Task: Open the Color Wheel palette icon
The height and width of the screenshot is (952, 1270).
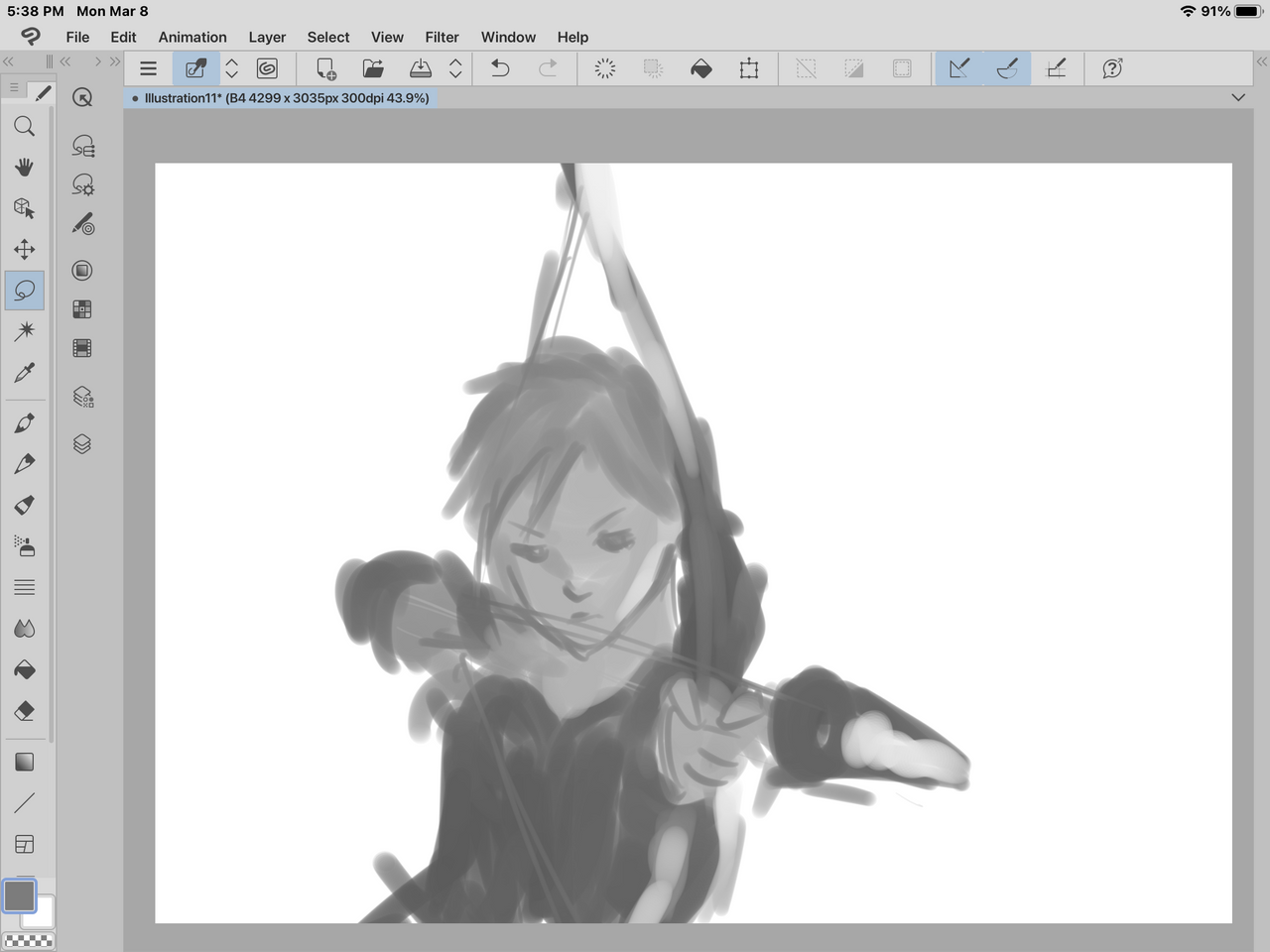Action: coord(82,270)
